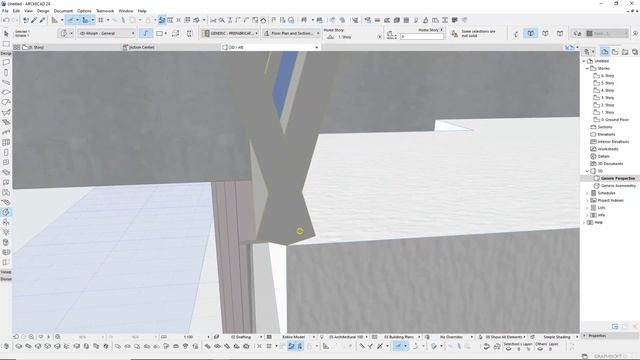Open the Document menu

point(63,11)
